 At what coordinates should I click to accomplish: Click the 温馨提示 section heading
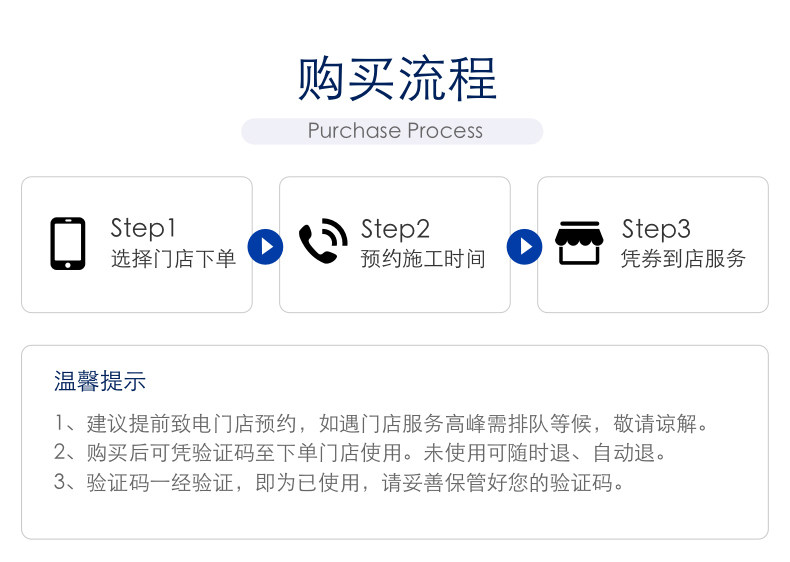[x=100, y=381]
